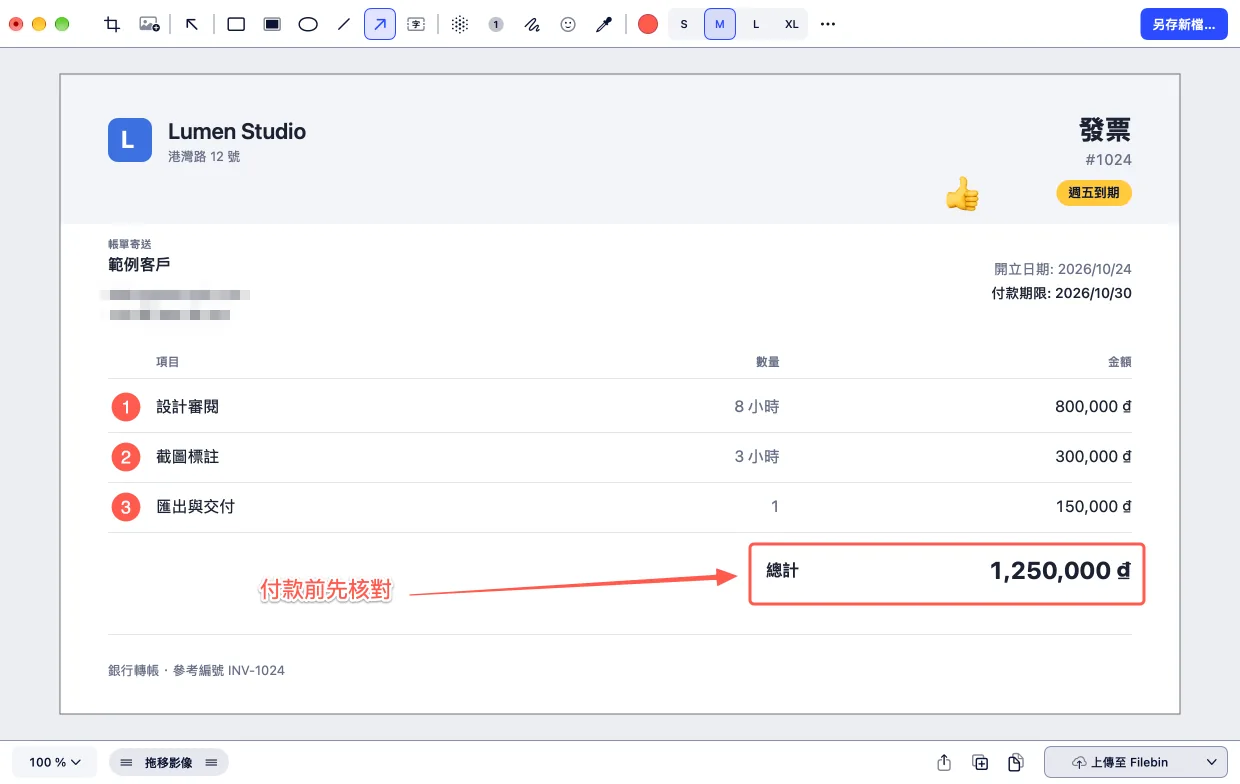Image resolution: width=1240 pixels, height=784 pixels.
Task: Click the 銀行轉帳 reference footer text
Action: click(196, 670)
